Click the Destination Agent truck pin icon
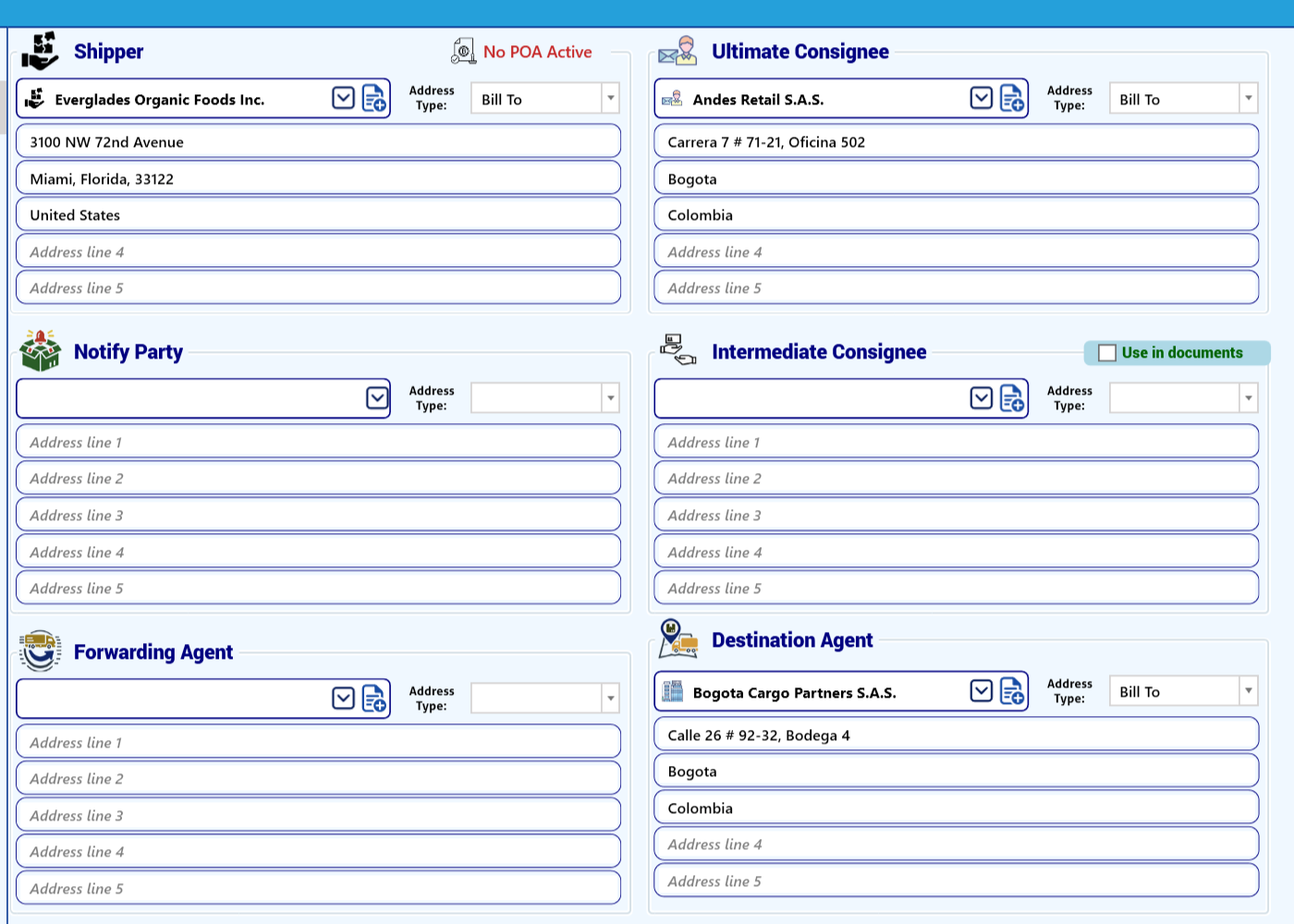 pyautogui.click(x=678, y=638)
